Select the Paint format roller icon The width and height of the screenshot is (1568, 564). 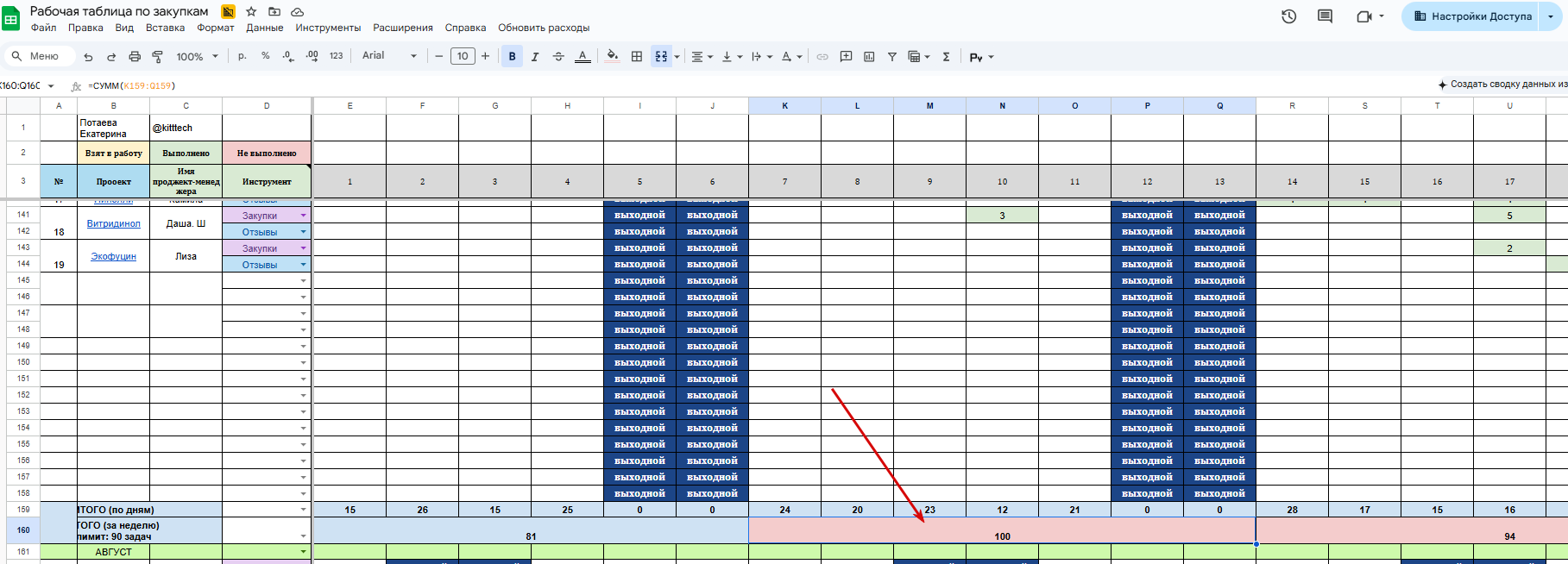coord(158,57)
